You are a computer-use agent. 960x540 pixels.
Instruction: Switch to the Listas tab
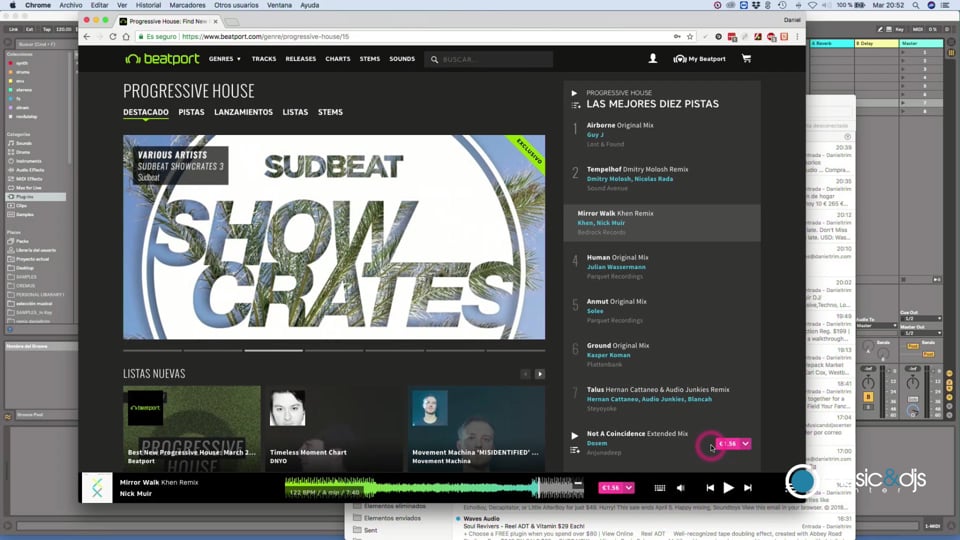click(x=295, y=112)
